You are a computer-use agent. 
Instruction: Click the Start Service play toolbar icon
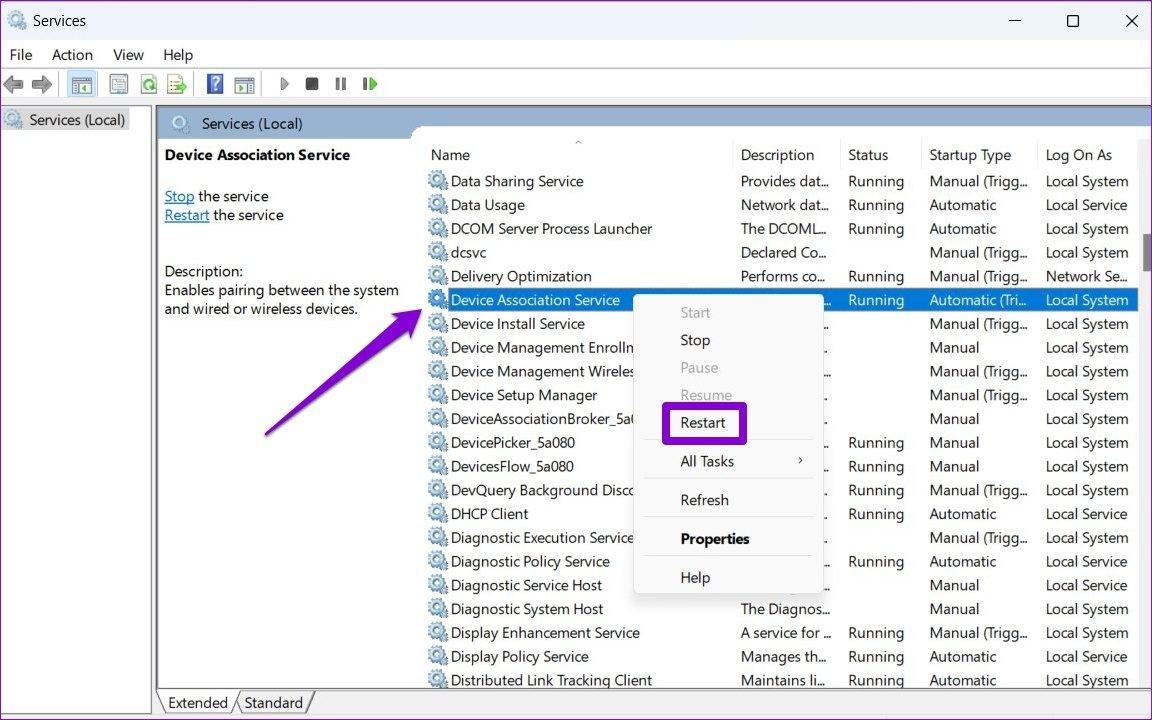pos(284,84)
